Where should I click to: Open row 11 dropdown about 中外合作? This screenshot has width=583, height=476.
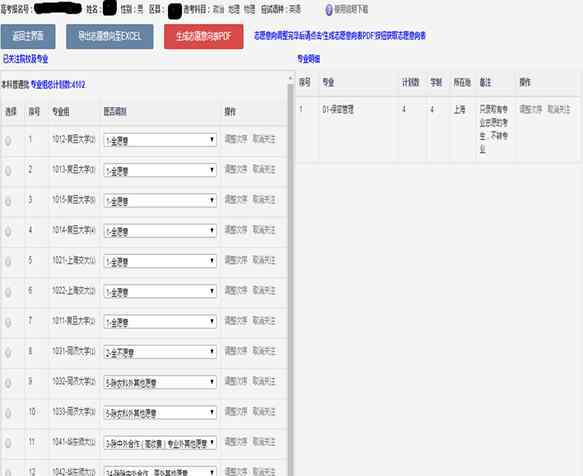point(160,443)
